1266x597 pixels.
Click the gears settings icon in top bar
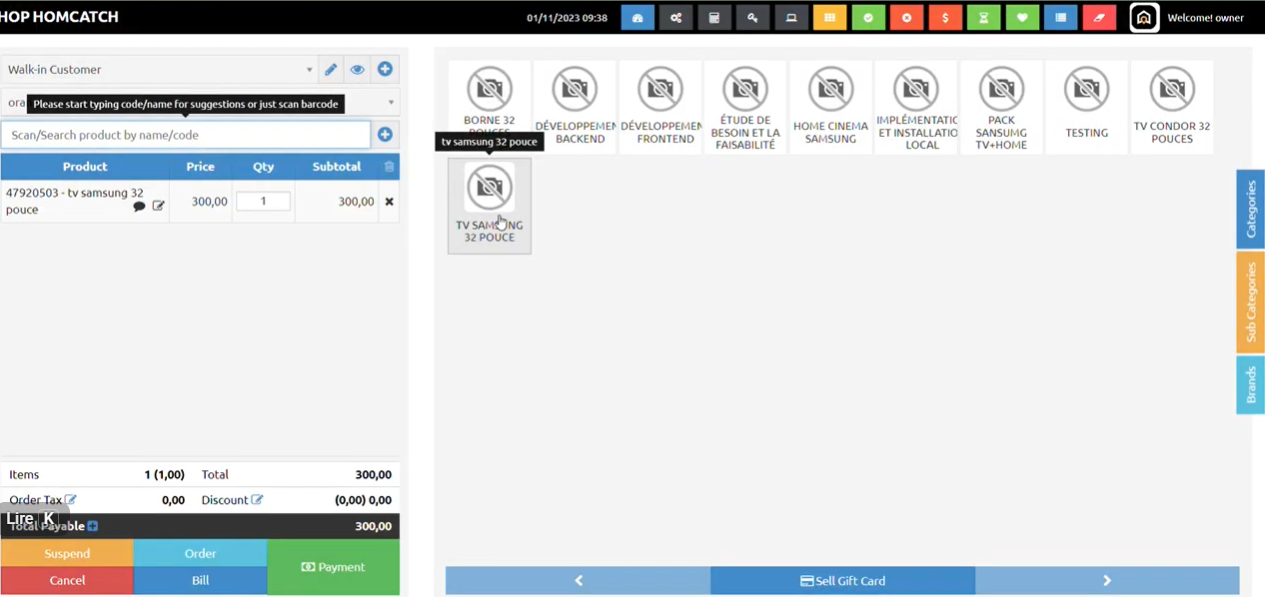click(676, 18)
